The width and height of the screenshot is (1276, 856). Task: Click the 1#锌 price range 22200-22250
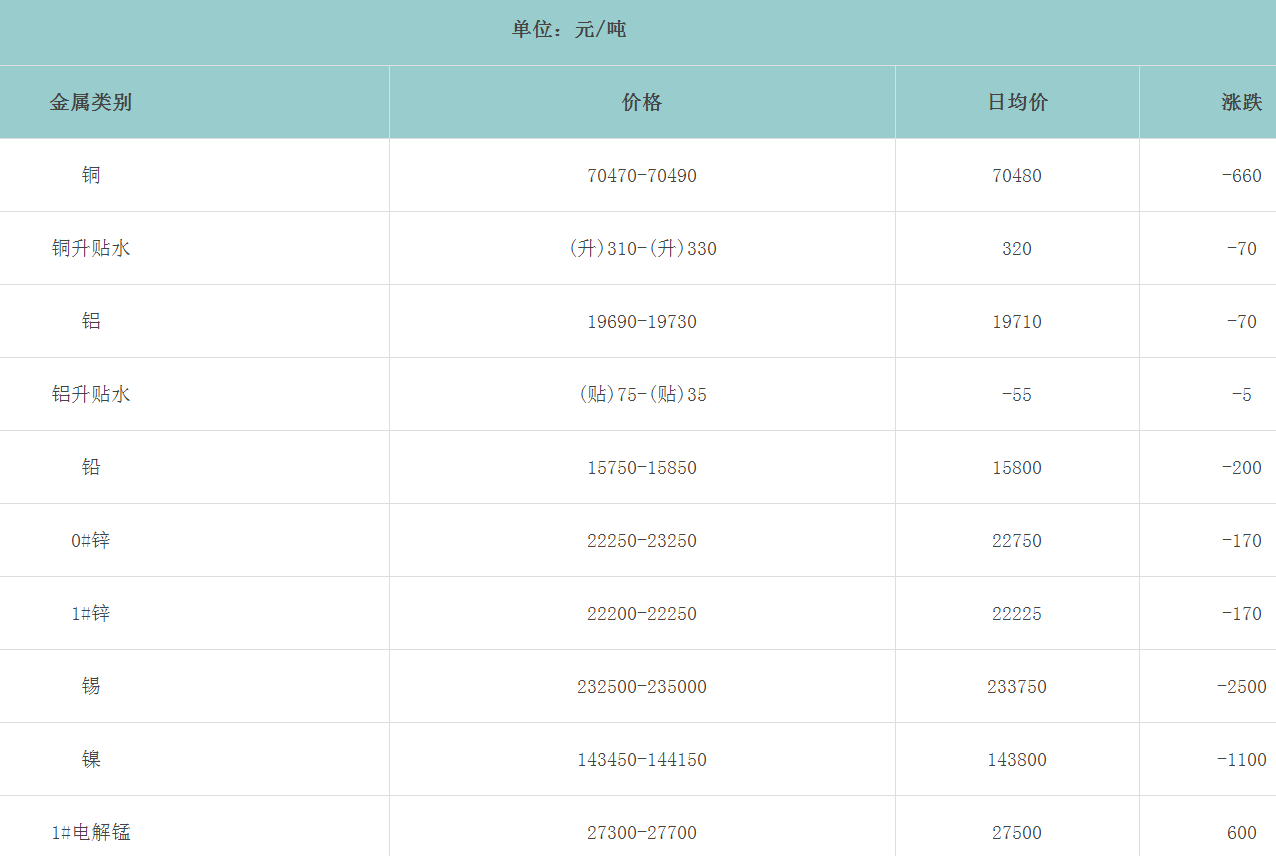coord(642,614)
